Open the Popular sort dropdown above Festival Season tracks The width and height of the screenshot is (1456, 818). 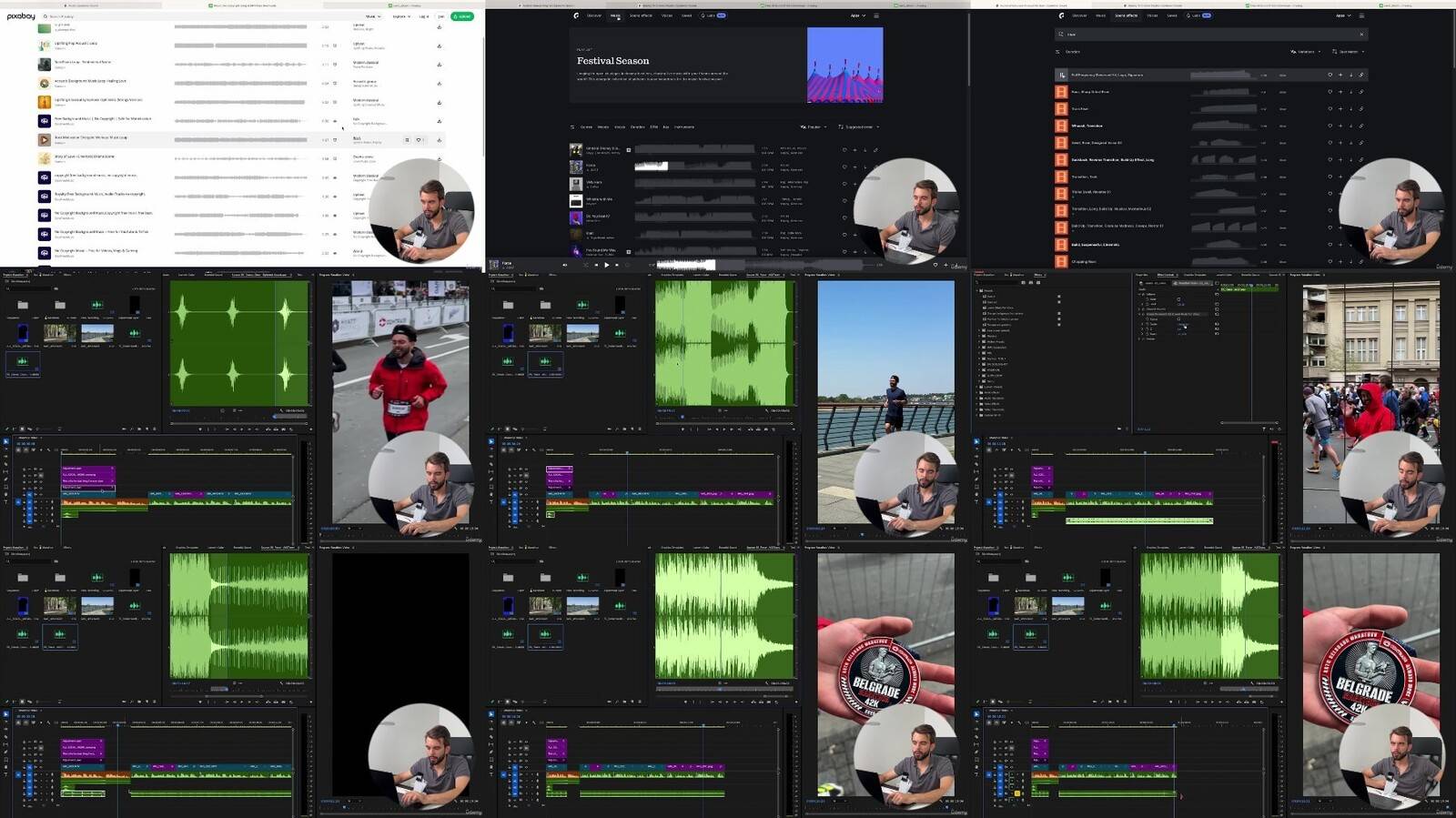click(814, 127)
